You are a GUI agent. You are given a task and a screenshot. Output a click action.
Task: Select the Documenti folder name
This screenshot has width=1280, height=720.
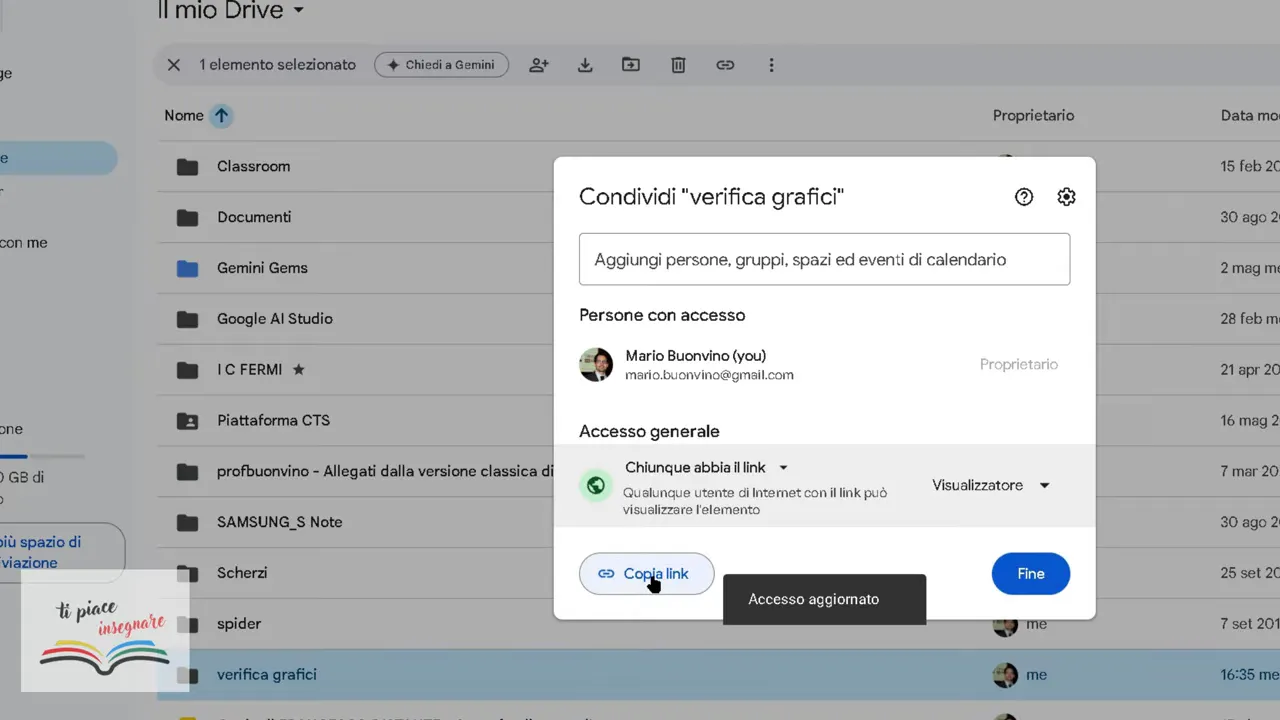pyautogui.click(x=254, y=217)
